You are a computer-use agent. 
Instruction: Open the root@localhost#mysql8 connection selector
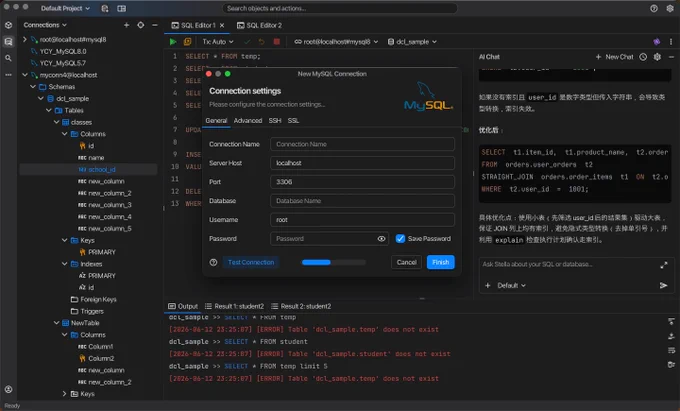(336, 42)
